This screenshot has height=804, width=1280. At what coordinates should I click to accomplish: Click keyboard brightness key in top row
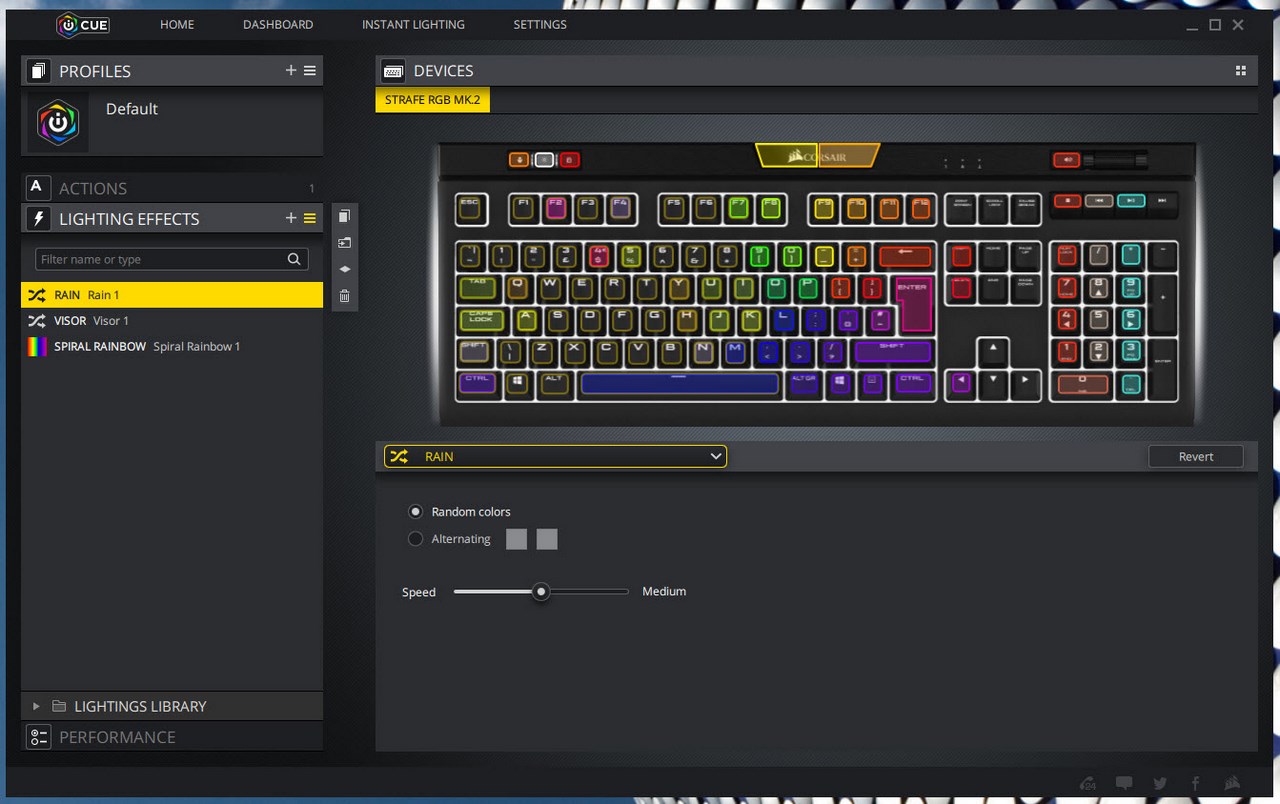pos(544,159)
